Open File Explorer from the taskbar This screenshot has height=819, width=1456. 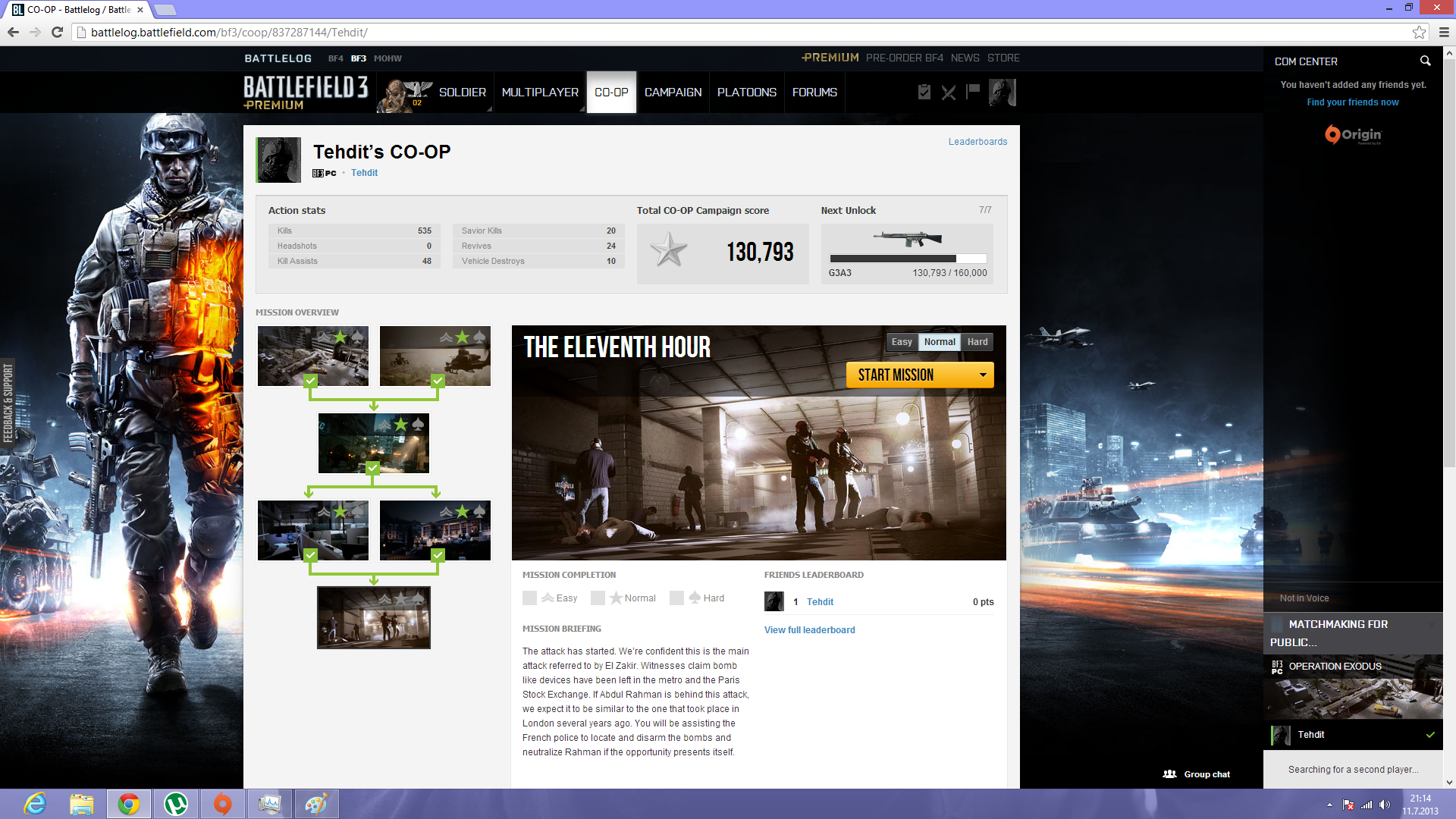[82, 804]
